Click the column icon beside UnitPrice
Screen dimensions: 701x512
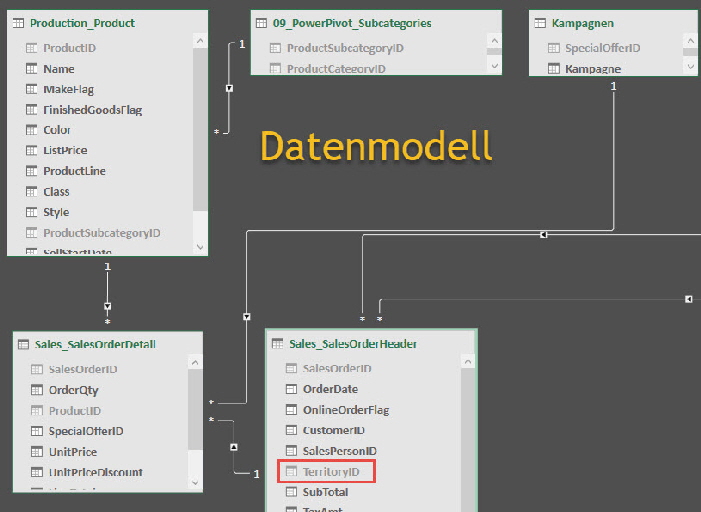coord(36,452)
